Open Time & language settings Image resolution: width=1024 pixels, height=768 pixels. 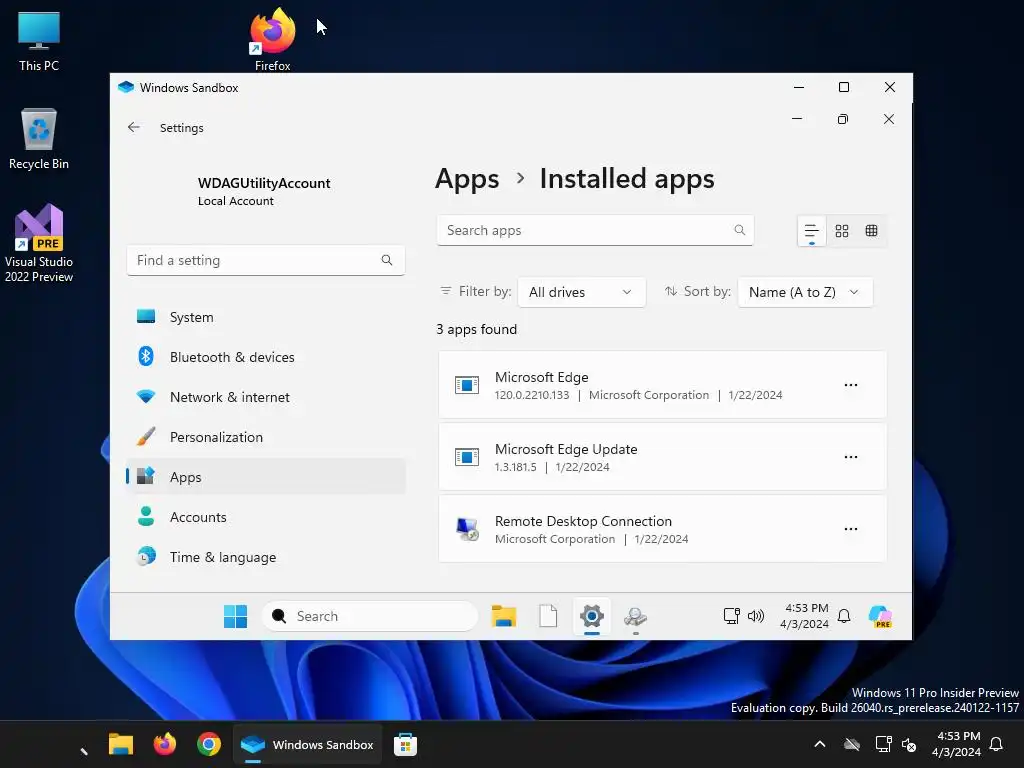pyautogui.click(x=266, y=557)
